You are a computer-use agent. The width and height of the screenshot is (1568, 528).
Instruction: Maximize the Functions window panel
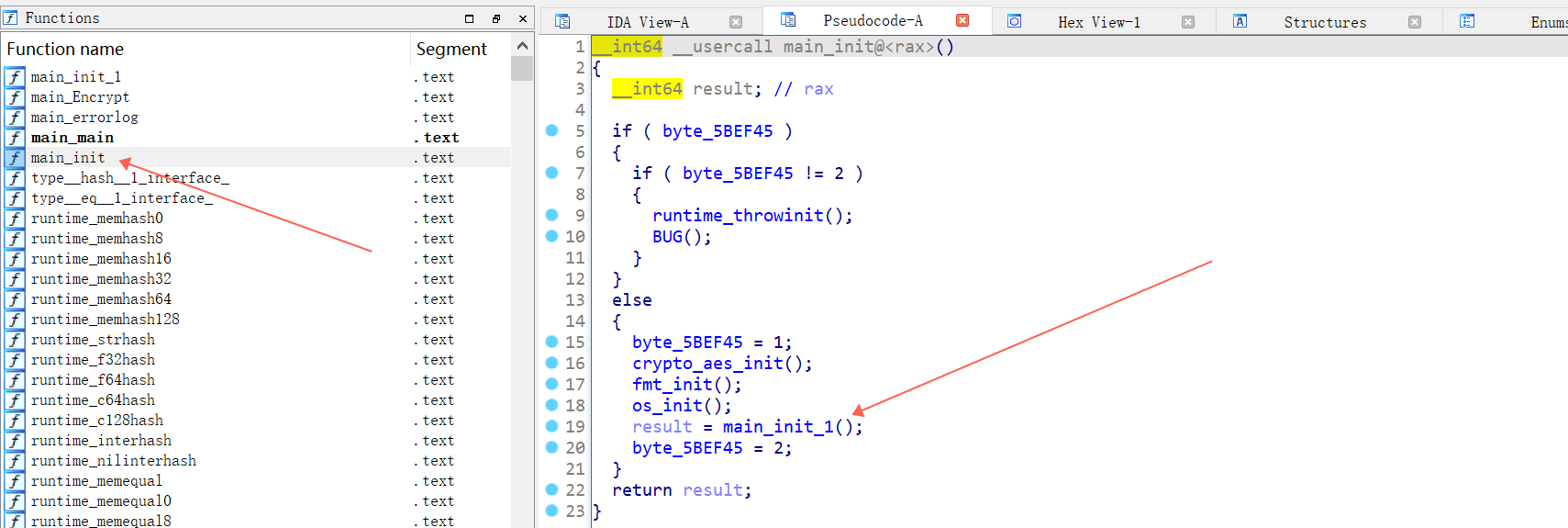click(469, 18)
